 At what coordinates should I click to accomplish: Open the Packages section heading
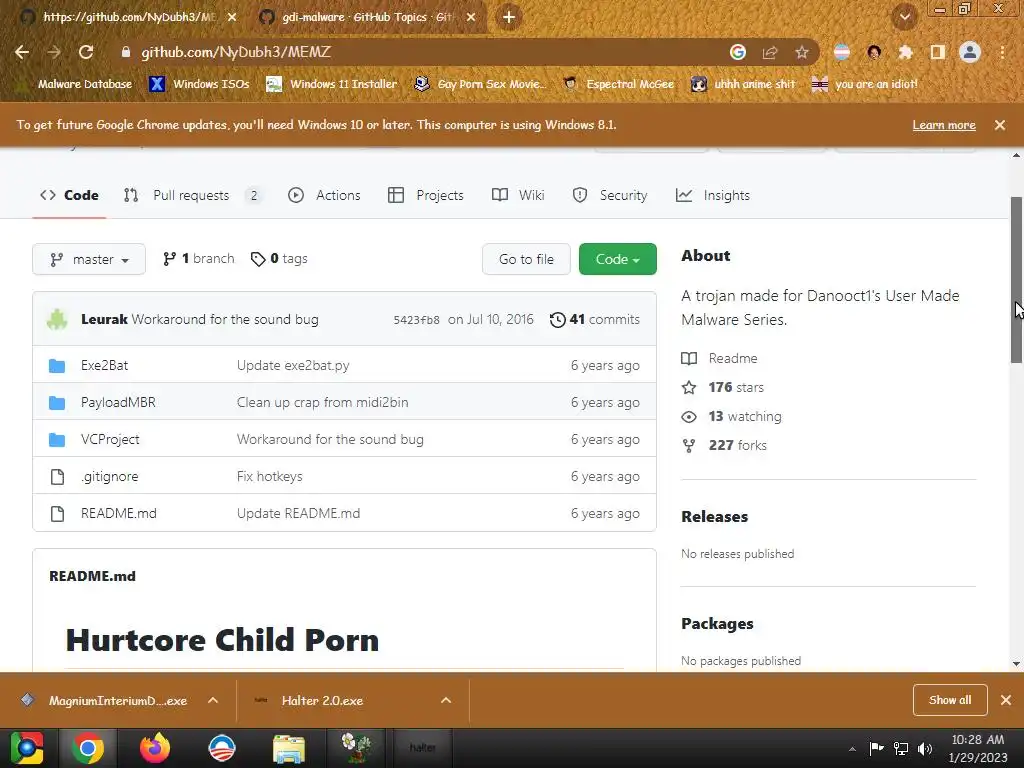coord(717,624)
